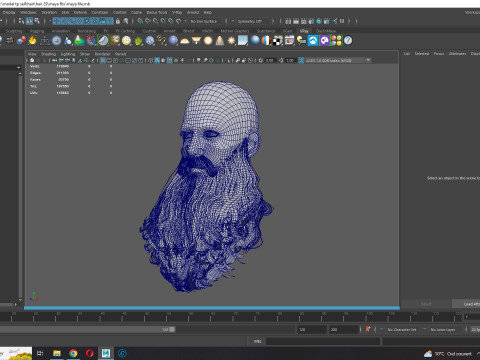Click the auto keyframe icon in range bar

pyautogui.click(x=368, y=329)
